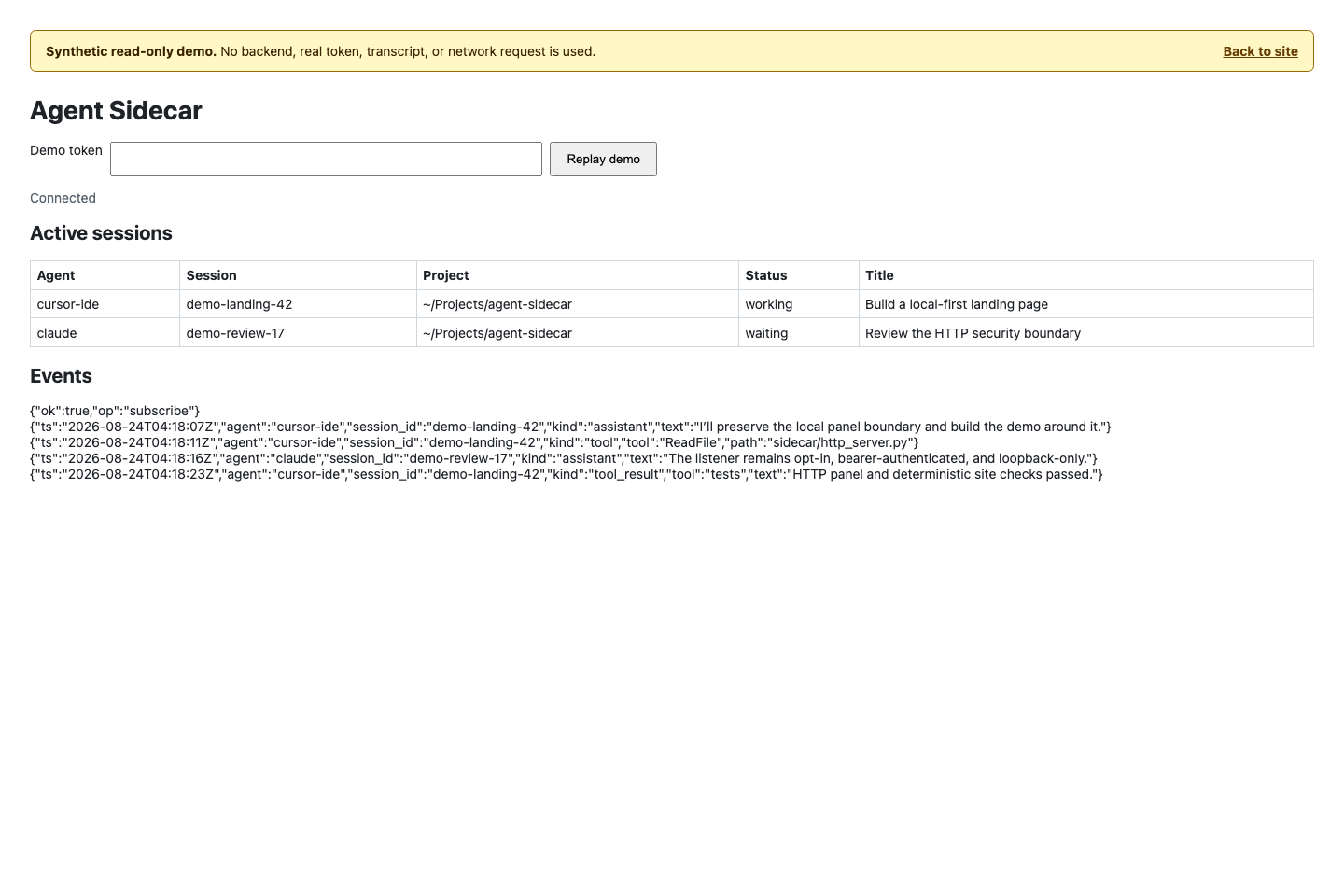Click the Active sessions heading
Viewport: 1344px width, 896px height.
tap(101, 233)
